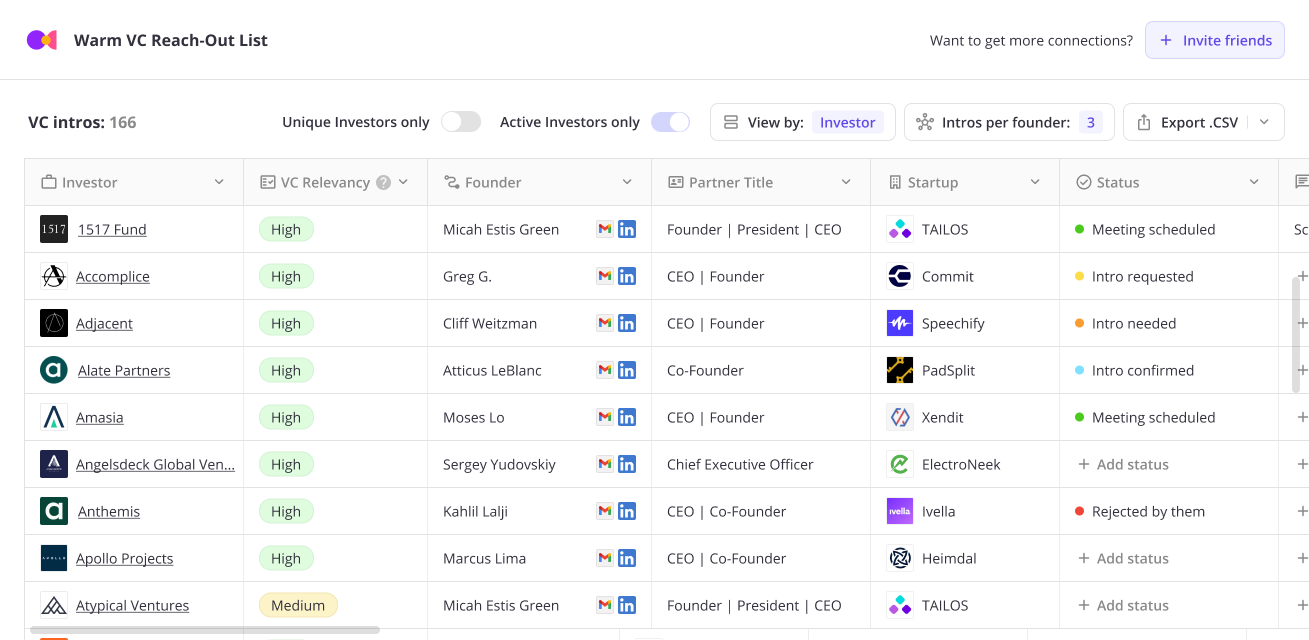Click the ElectroNeek startup logo
This screenshot has width=1309, height=640.
click(900, 464)
